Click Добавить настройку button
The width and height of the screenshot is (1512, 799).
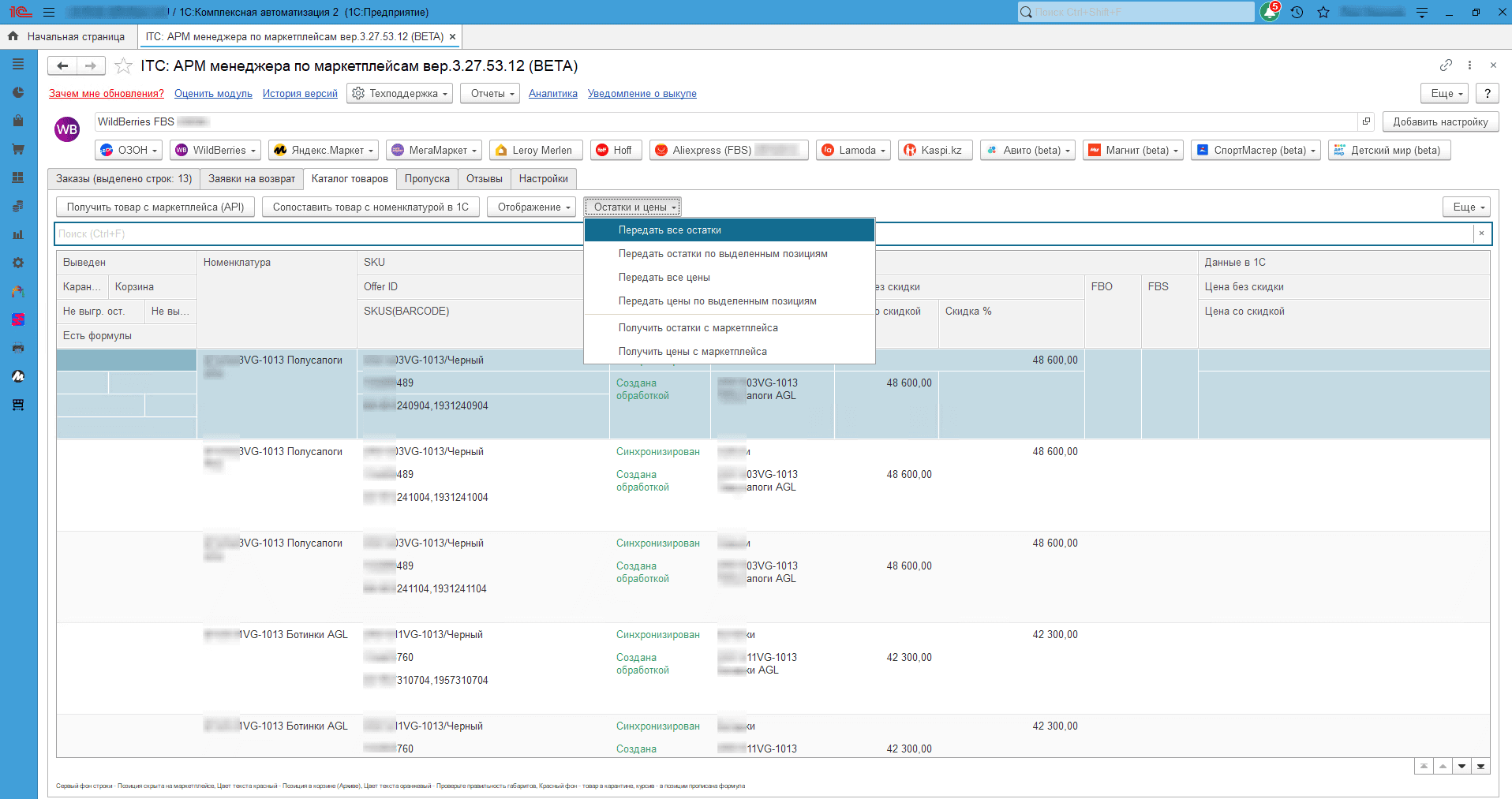pos(1440,121)
